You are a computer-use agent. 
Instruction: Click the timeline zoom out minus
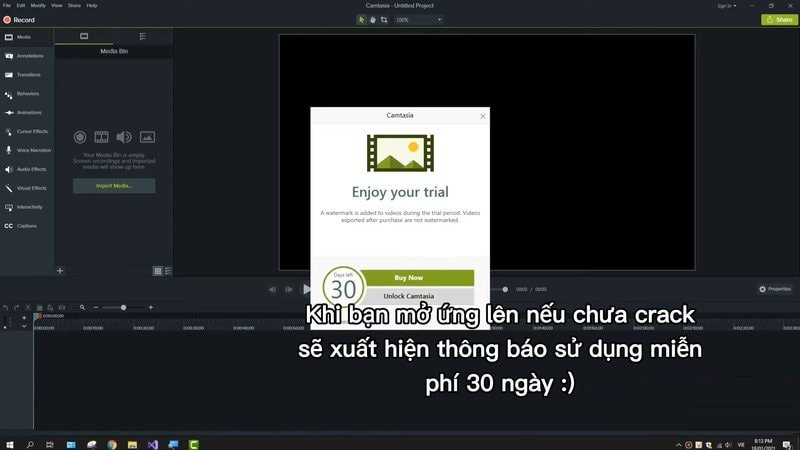(95, 308)
